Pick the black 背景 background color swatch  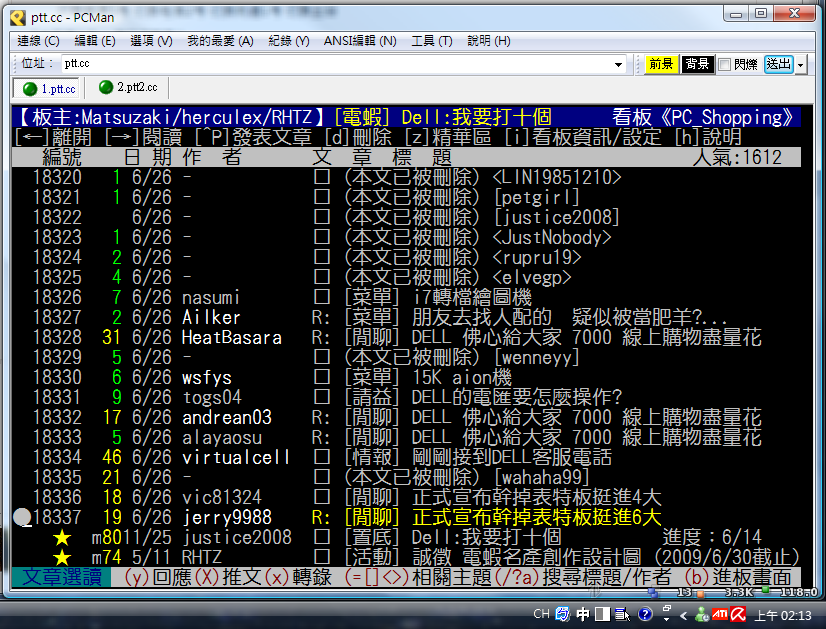pos(697,64)
